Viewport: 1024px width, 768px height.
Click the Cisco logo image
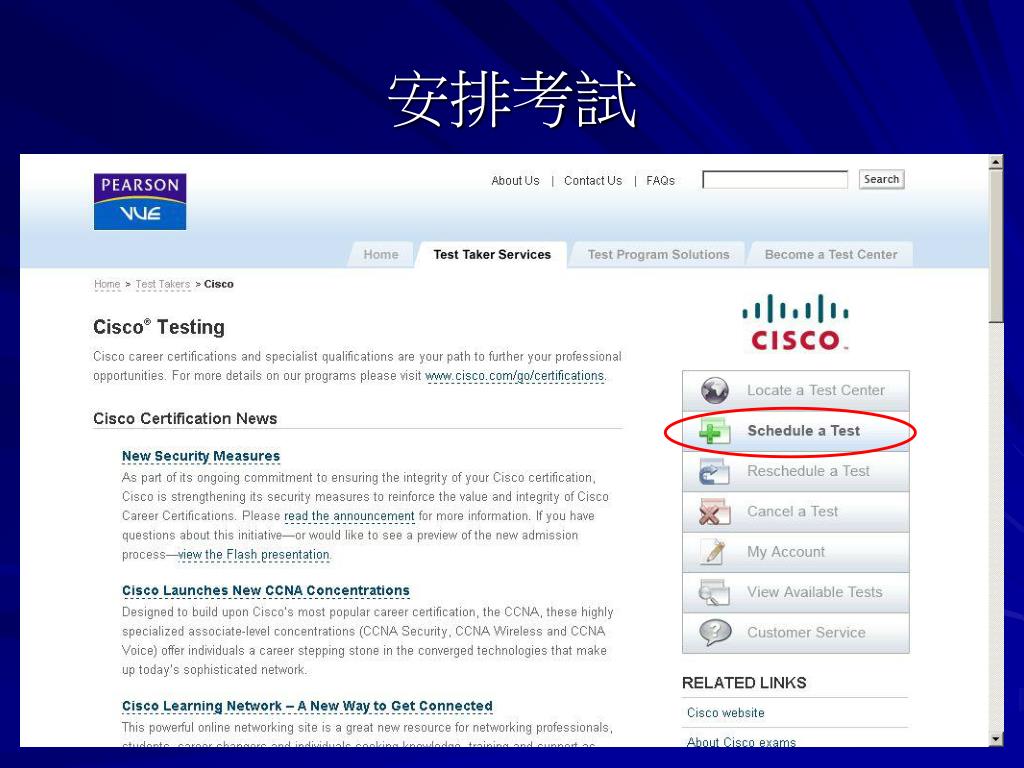[x=795, y=323]
